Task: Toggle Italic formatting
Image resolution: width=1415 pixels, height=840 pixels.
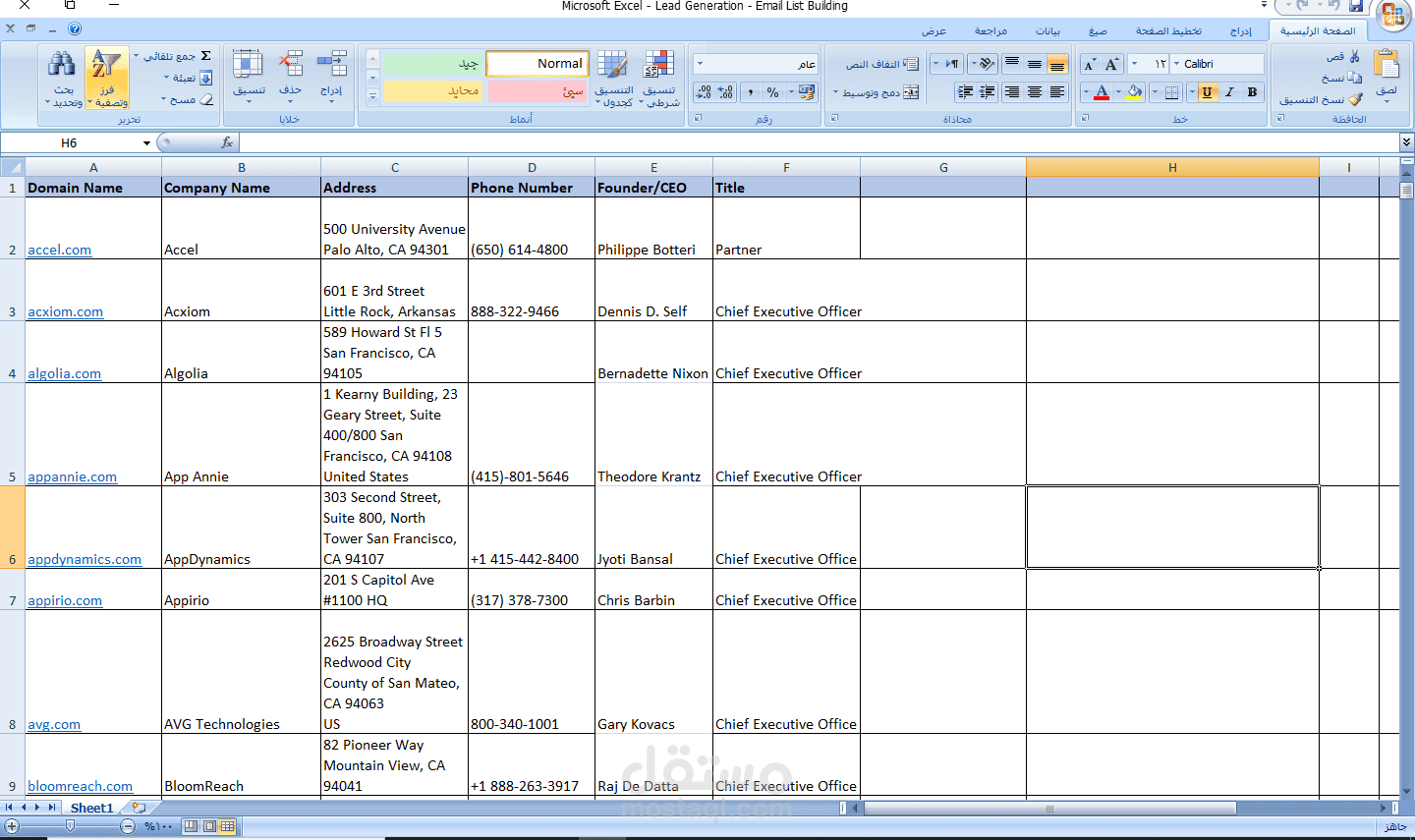Action: (1229, 92)
